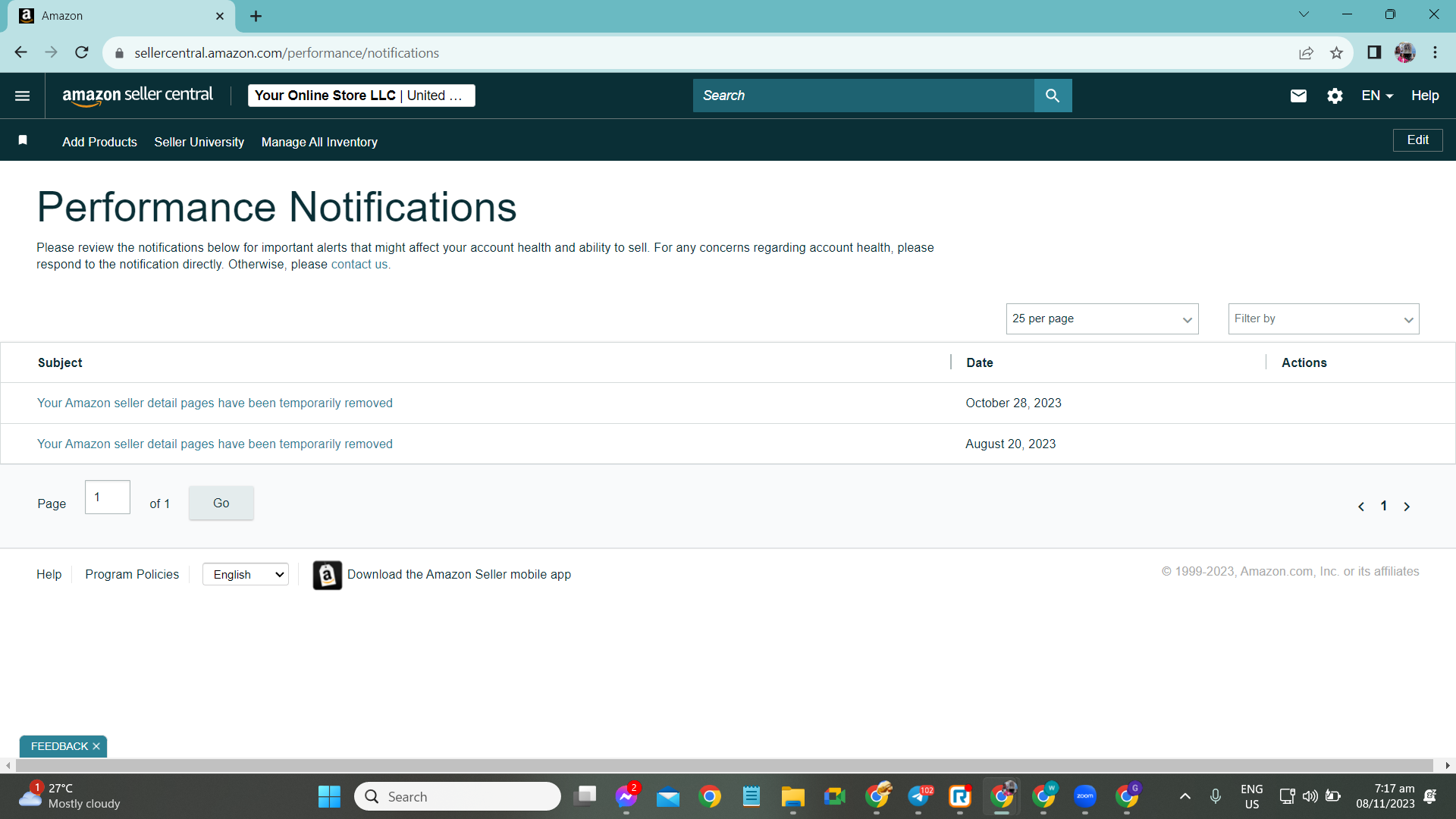The height and width of the screenshot is (819, 1456).
Task: Expand the Filter by dropdown
Action: point(1323,319)
